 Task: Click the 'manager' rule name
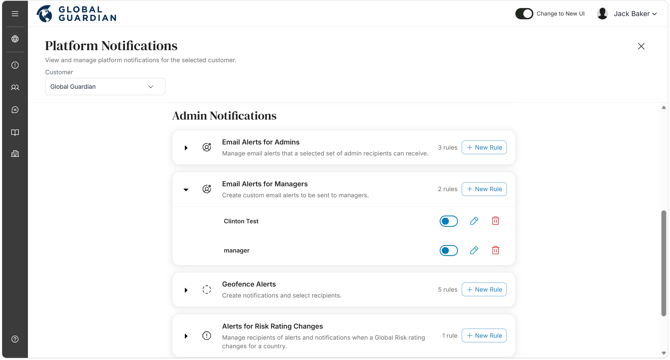point(236,251)
